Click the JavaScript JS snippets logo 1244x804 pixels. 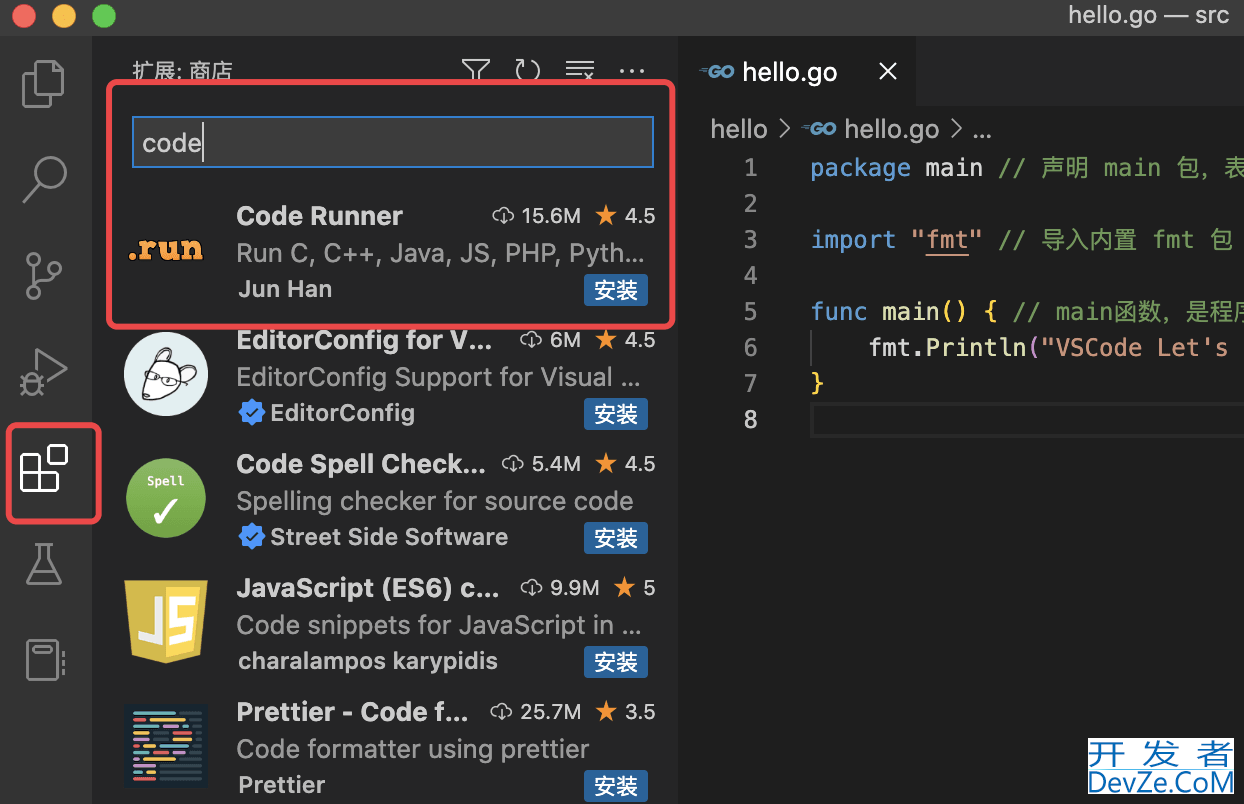[165, 622]
